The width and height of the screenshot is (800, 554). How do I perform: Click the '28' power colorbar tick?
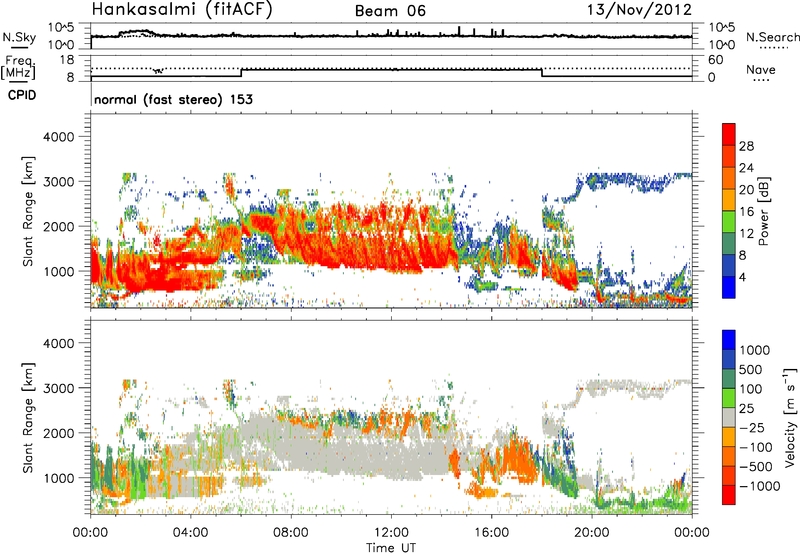pos(746,146)
